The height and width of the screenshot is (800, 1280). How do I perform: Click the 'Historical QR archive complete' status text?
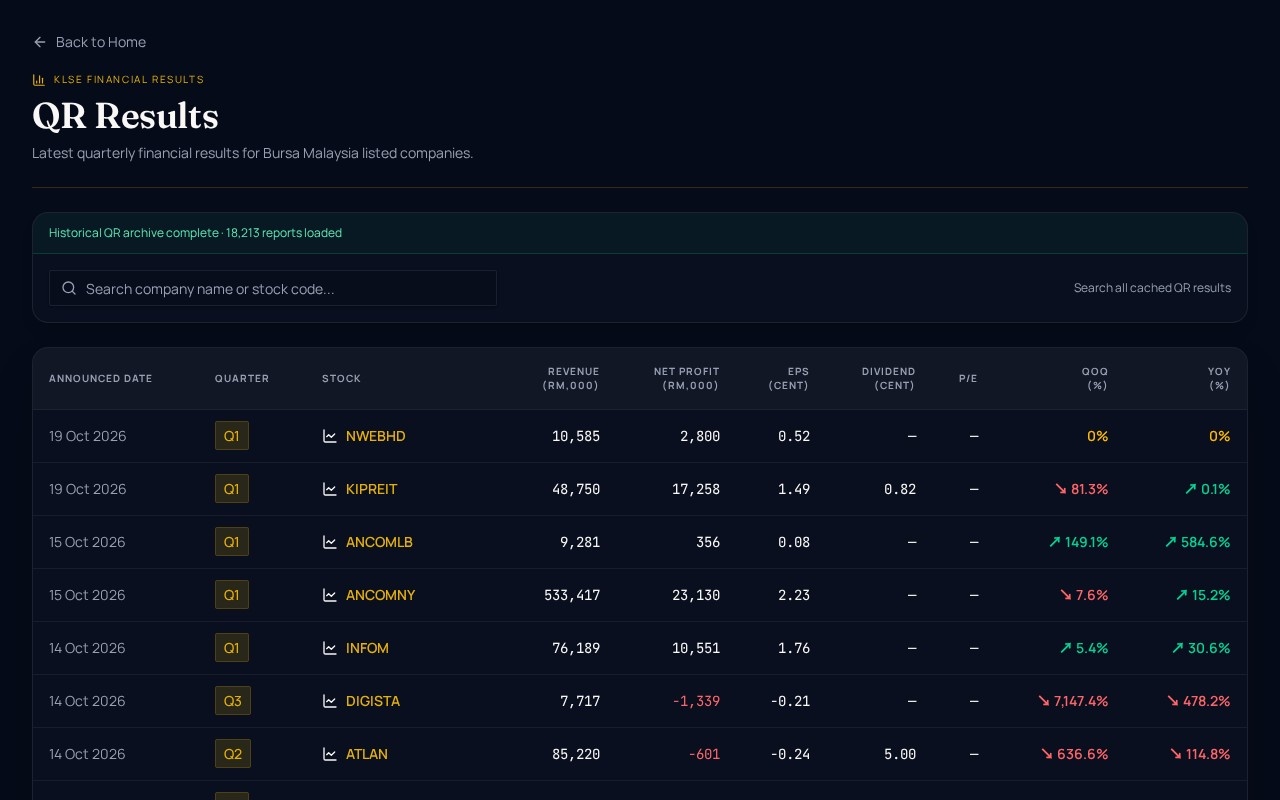[x=195, y=233]
